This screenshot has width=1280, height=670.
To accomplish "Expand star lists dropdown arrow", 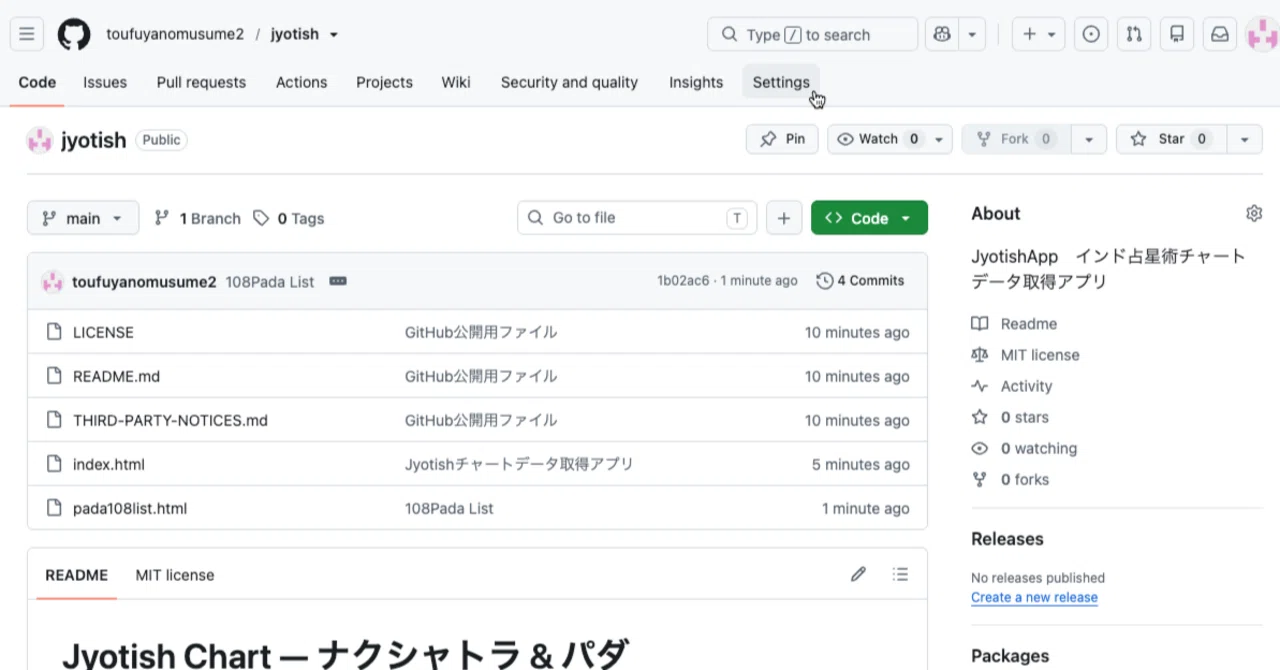I will click(1244, 139).
